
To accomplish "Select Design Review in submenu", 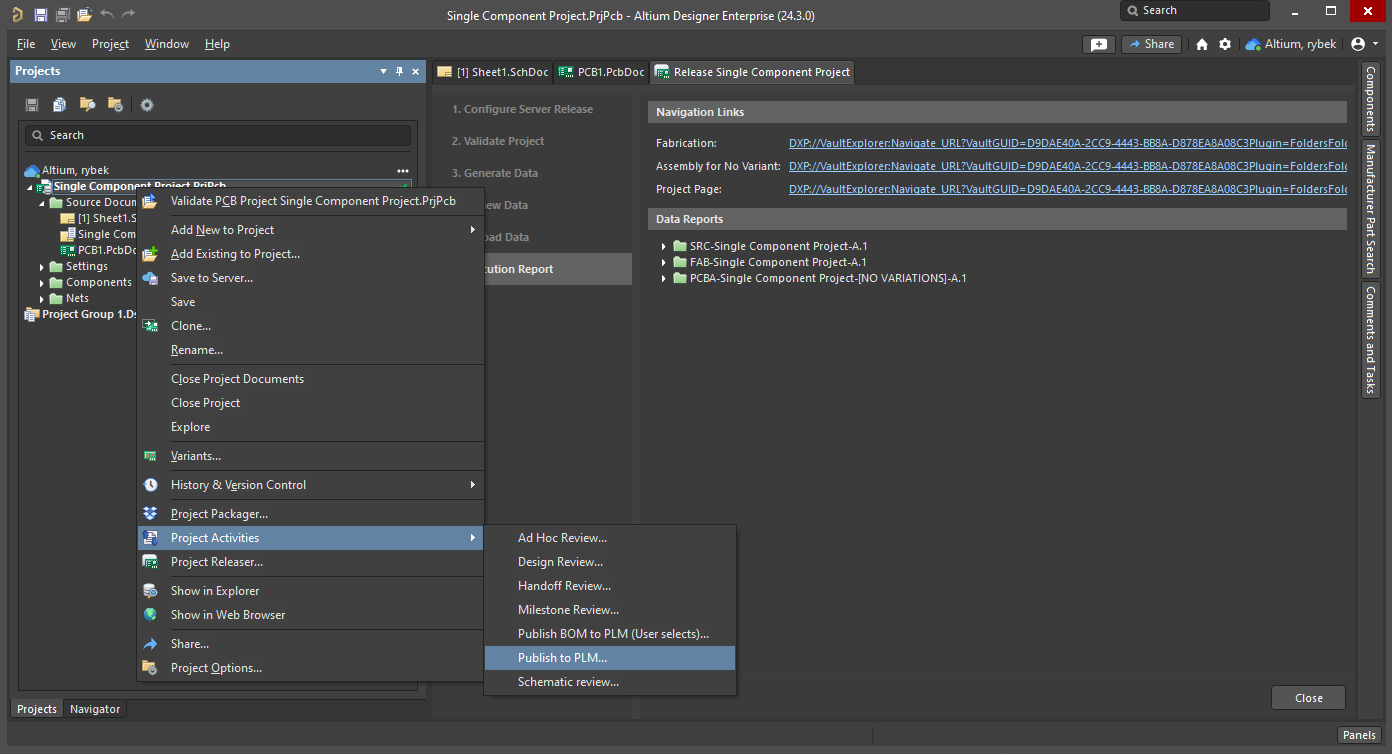I will click(x=610, y=562).
